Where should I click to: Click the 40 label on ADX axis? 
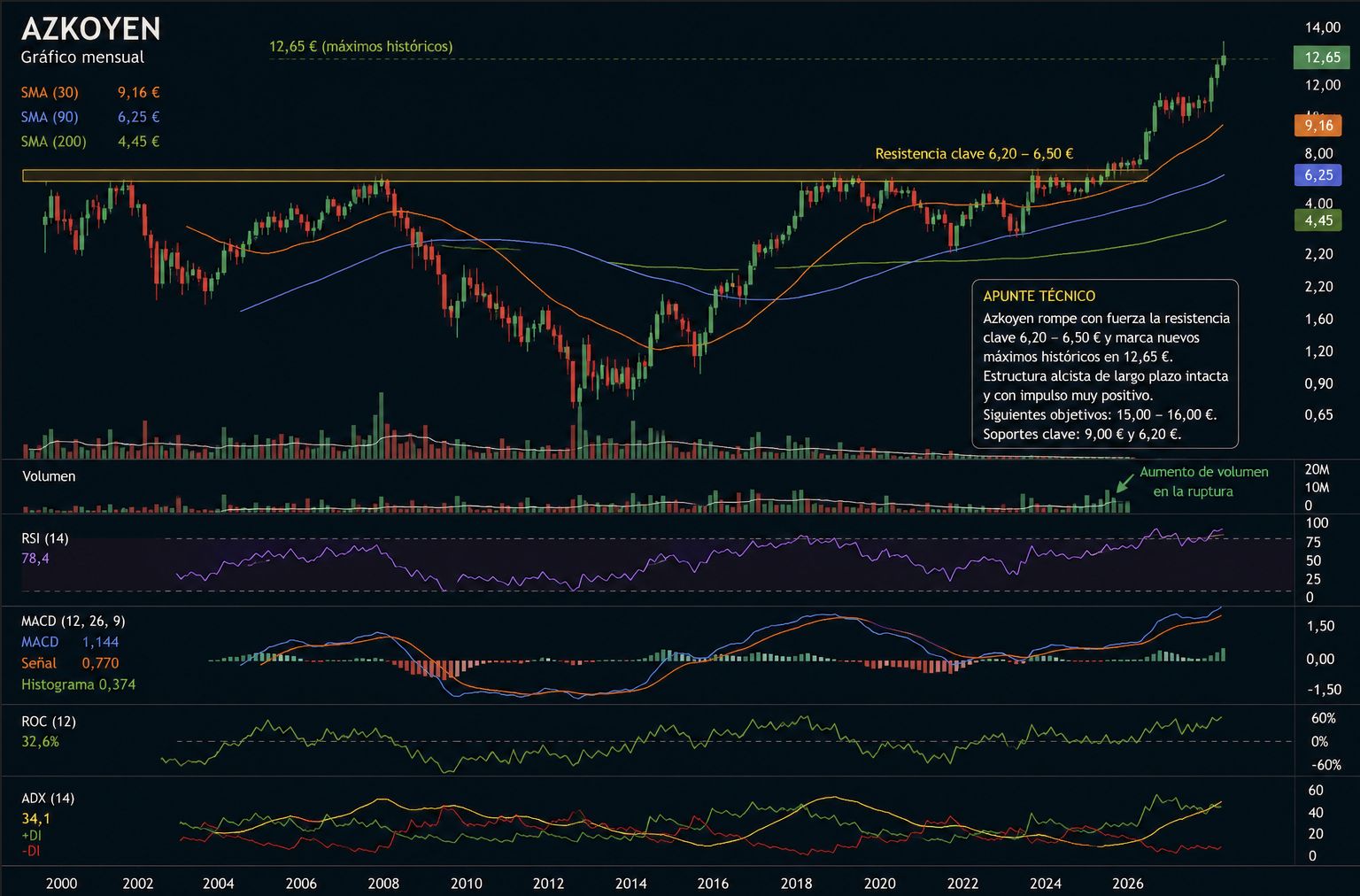click(1317, 813)
